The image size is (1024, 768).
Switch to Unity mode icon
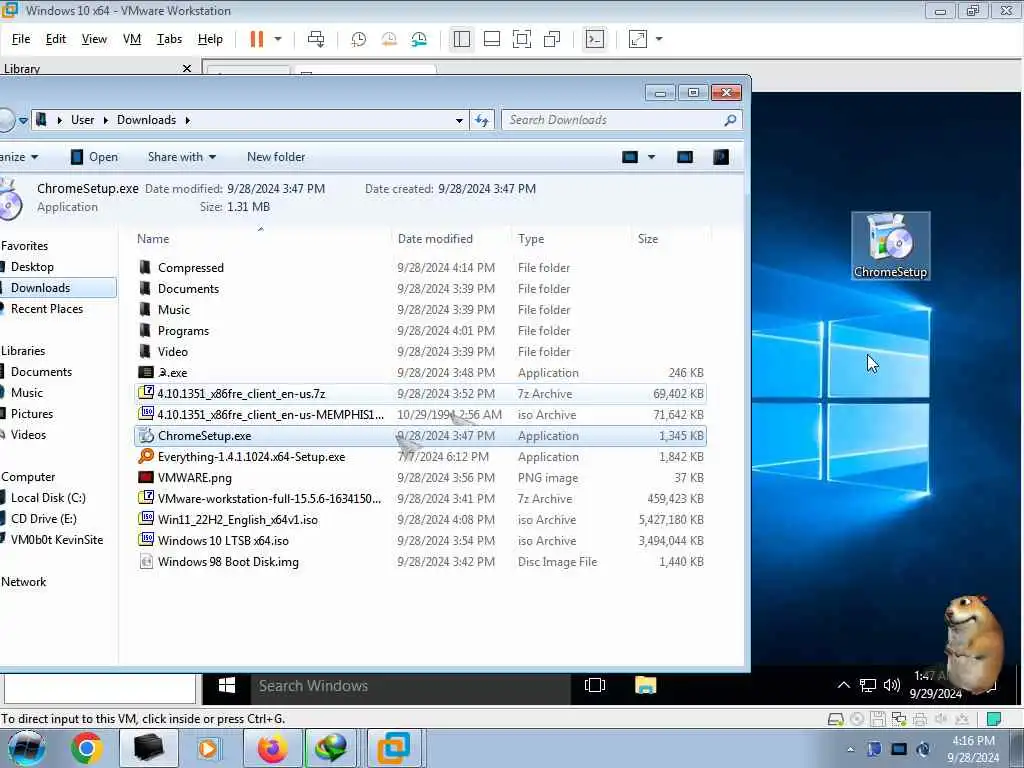(552, 39)
